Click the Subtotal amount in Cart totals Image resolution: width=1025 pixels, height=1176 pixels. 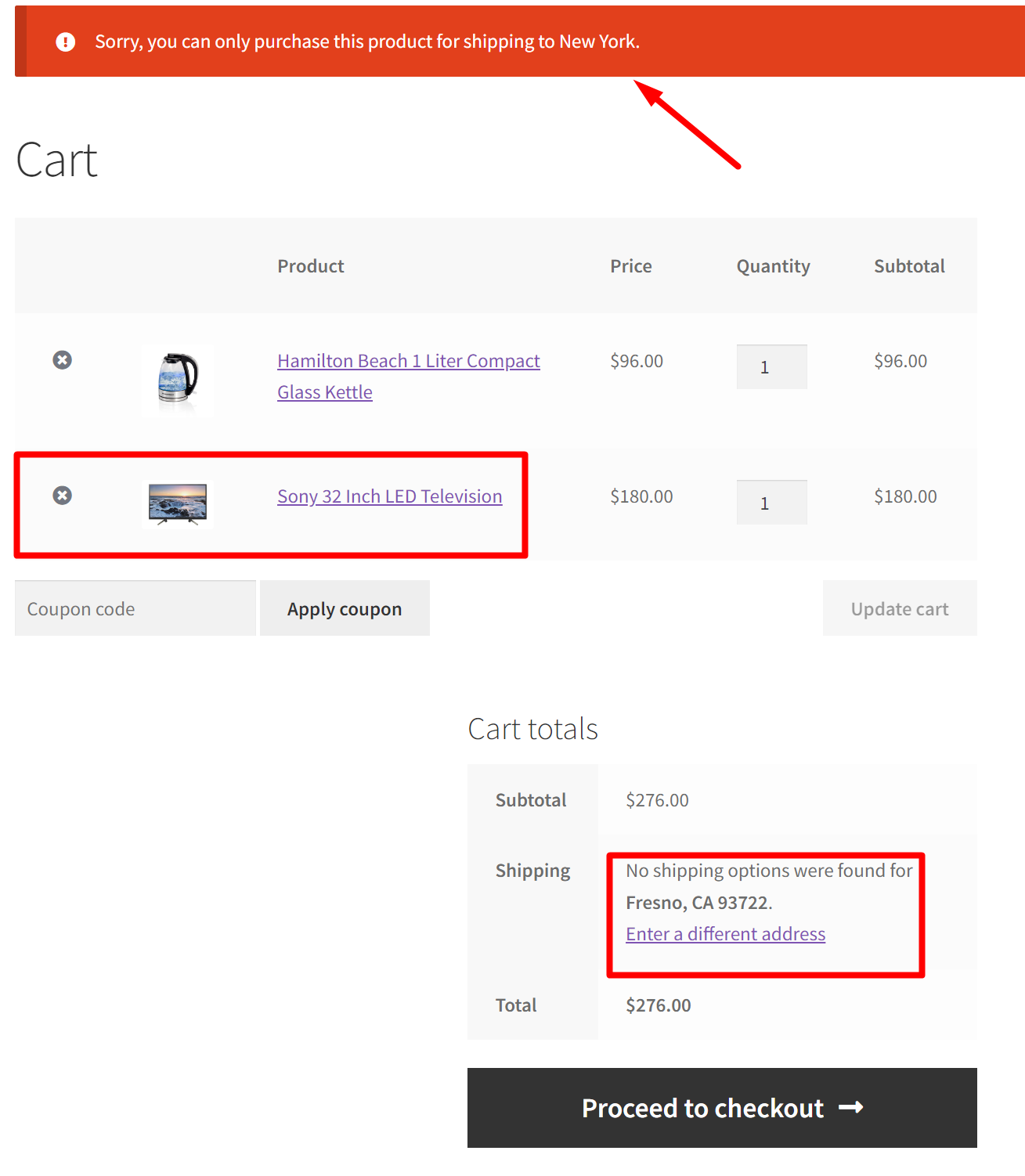tap(657, 799)
